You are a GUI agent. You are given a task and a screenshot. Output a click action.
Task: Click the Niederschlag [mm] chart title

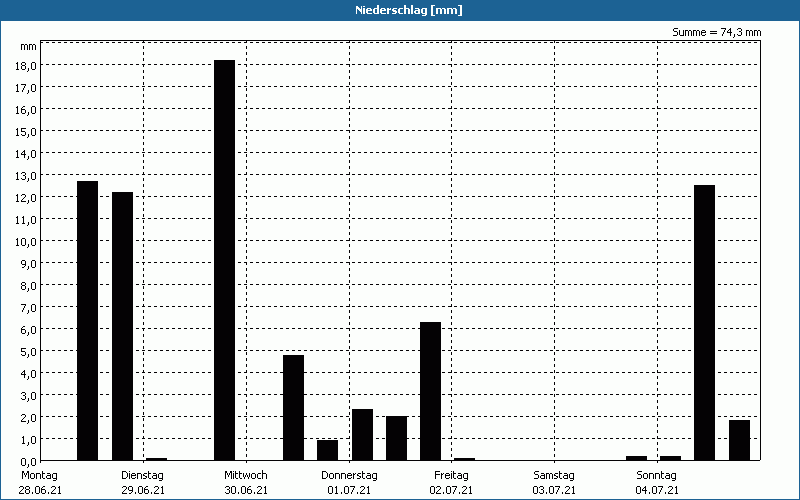pyautogui.click(x=409, y=10)
